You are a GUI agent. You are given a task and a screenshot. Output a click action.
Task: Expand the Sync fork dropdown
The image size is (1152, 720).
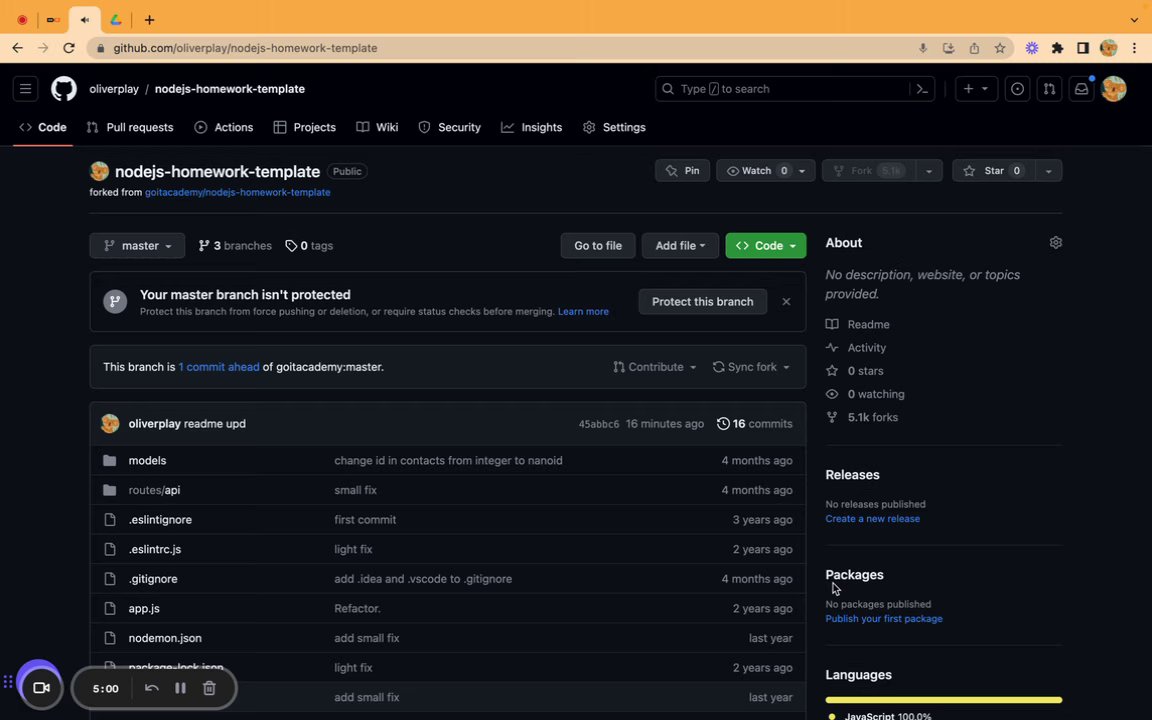[752, 367]
